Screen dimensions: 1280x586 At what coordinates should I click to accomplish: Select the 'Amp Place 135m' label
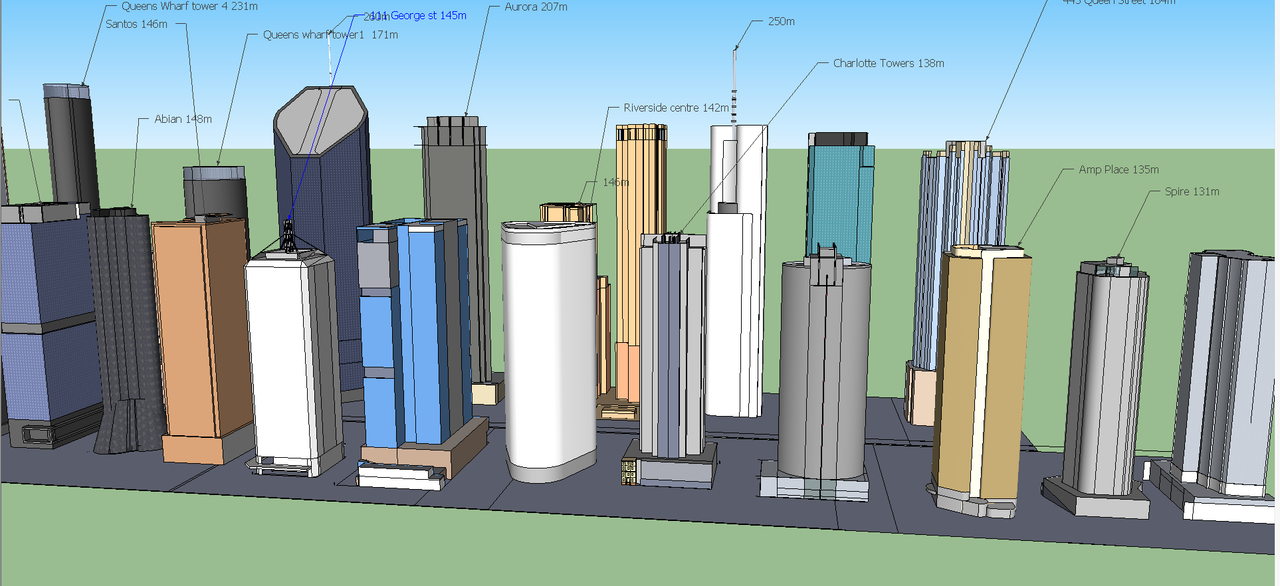pos(1118,170)
